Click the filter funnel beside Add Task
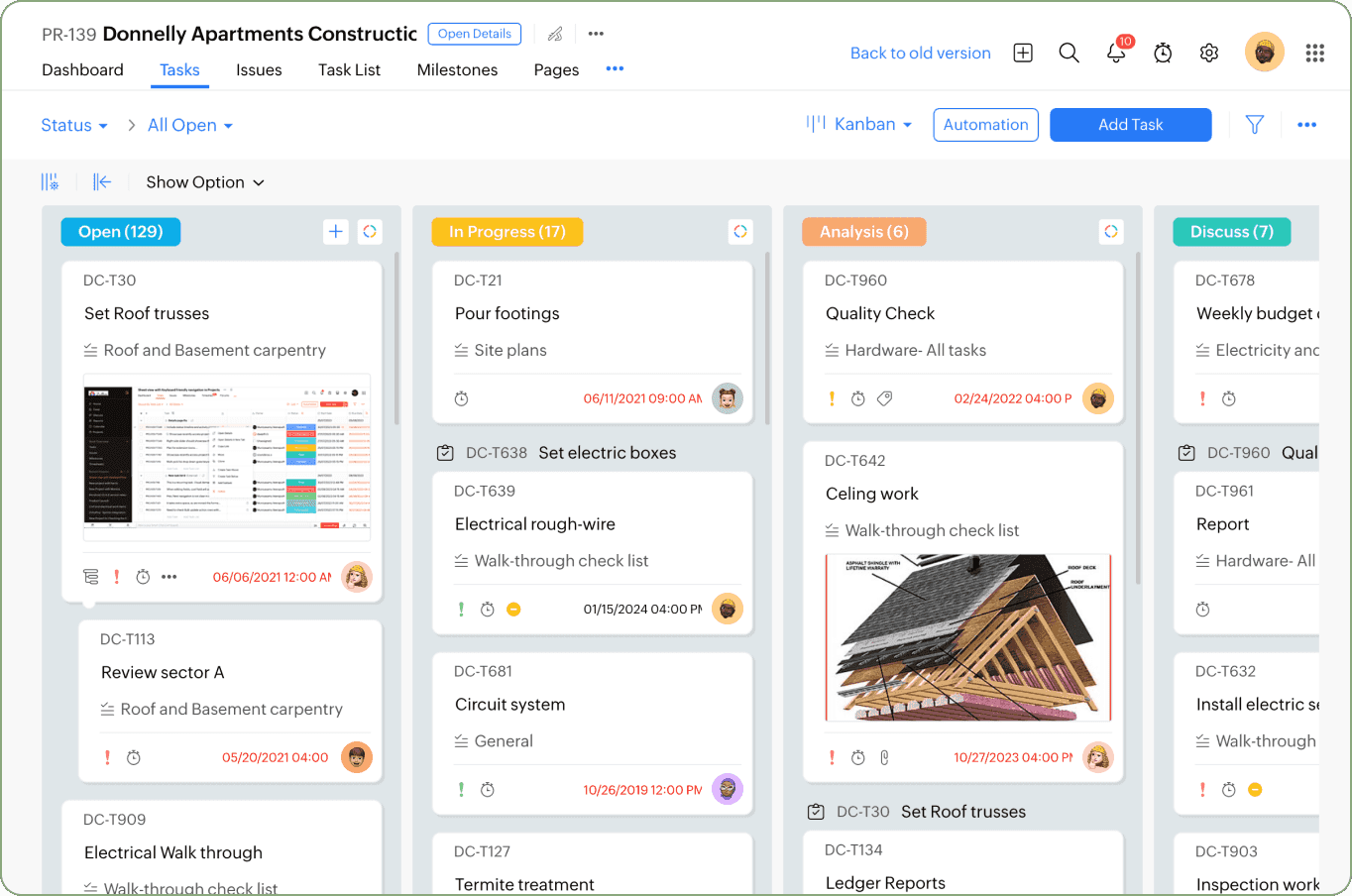Image resolution: width=1352 pixels, height=896 pixels. tap(1254, 125)
